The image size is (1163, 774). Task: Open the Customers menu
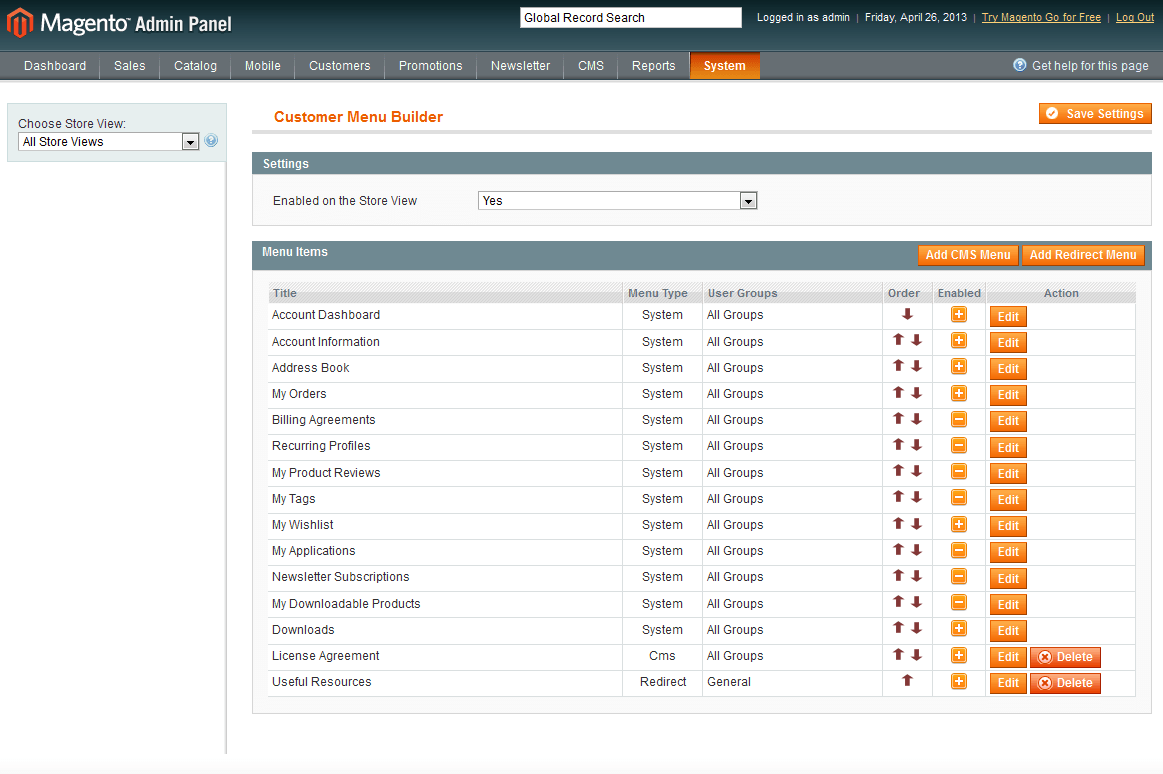[340, 66]
